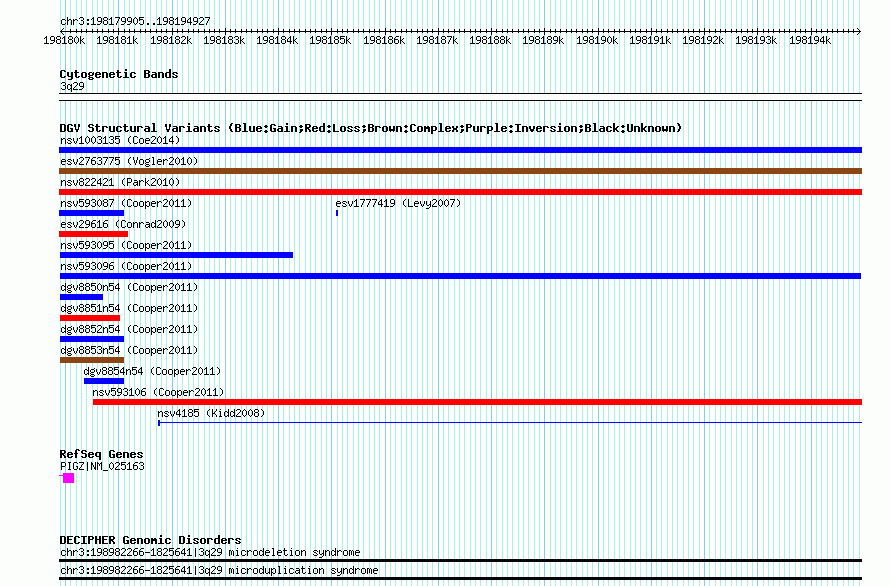Click the dgv8850n54 blue gain bar
Image resolution: width=890 pixels, height=586 pixels.
(81, 297)
